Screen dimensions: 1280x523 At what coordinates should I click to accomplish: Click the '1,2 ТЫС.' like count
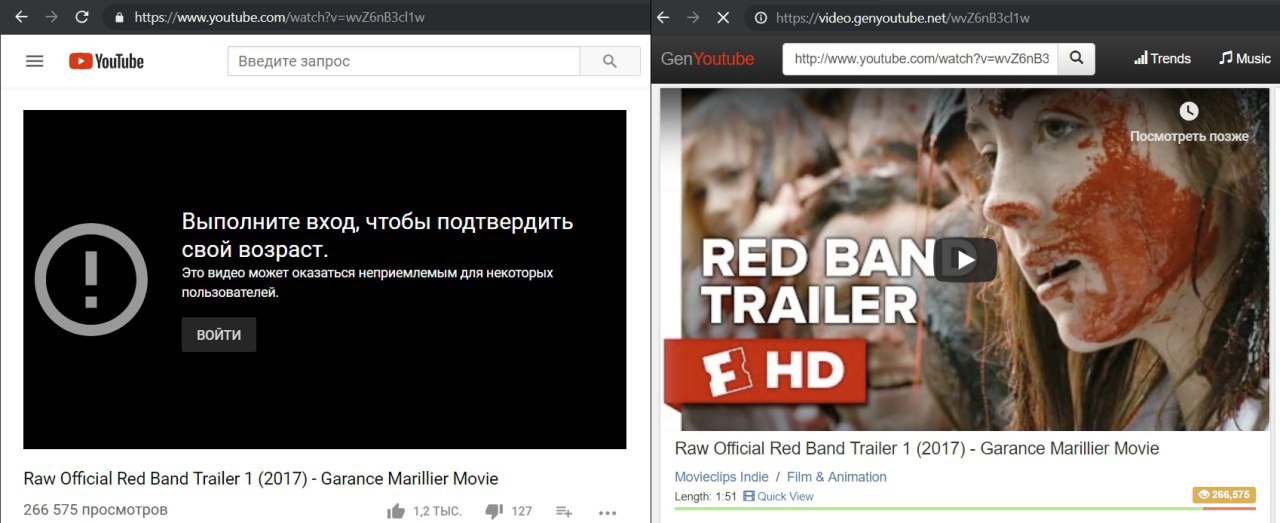coord(437,511)
